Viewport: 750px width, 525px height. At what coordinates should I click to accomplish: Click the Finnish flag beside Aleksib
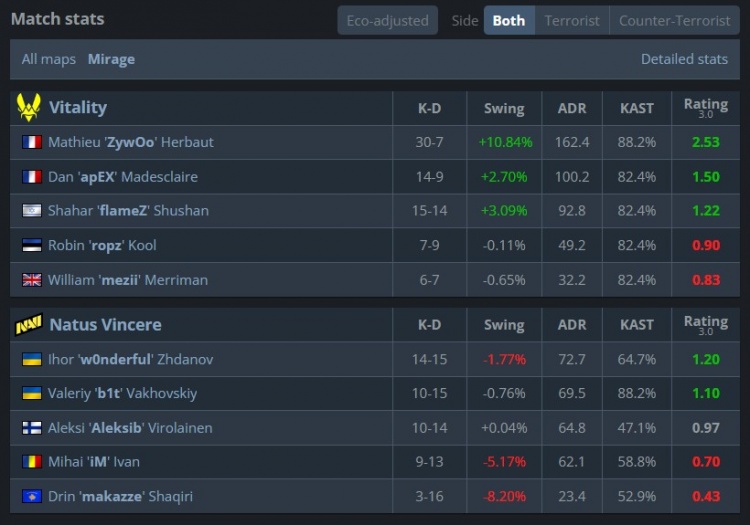click(x=31, y=428)
